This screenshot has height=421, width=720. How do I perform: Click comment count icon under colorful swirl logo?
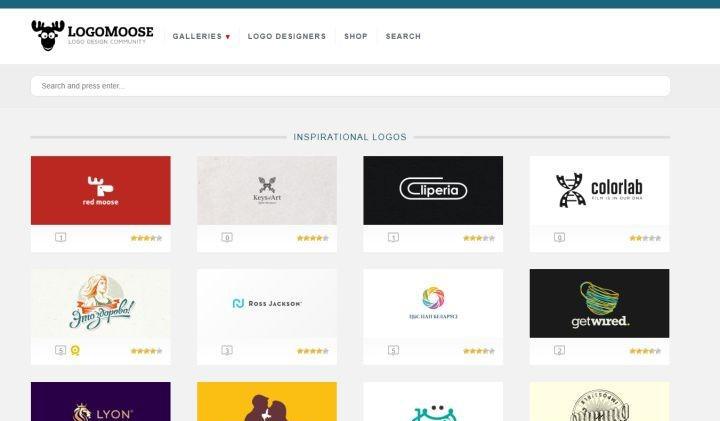(x=393, y=350)
